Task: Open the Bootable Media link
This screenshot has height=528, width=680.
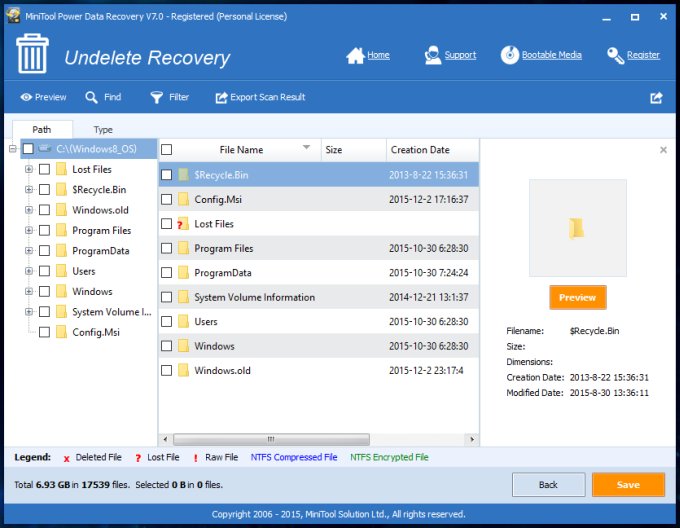Action: pos(552,55)
